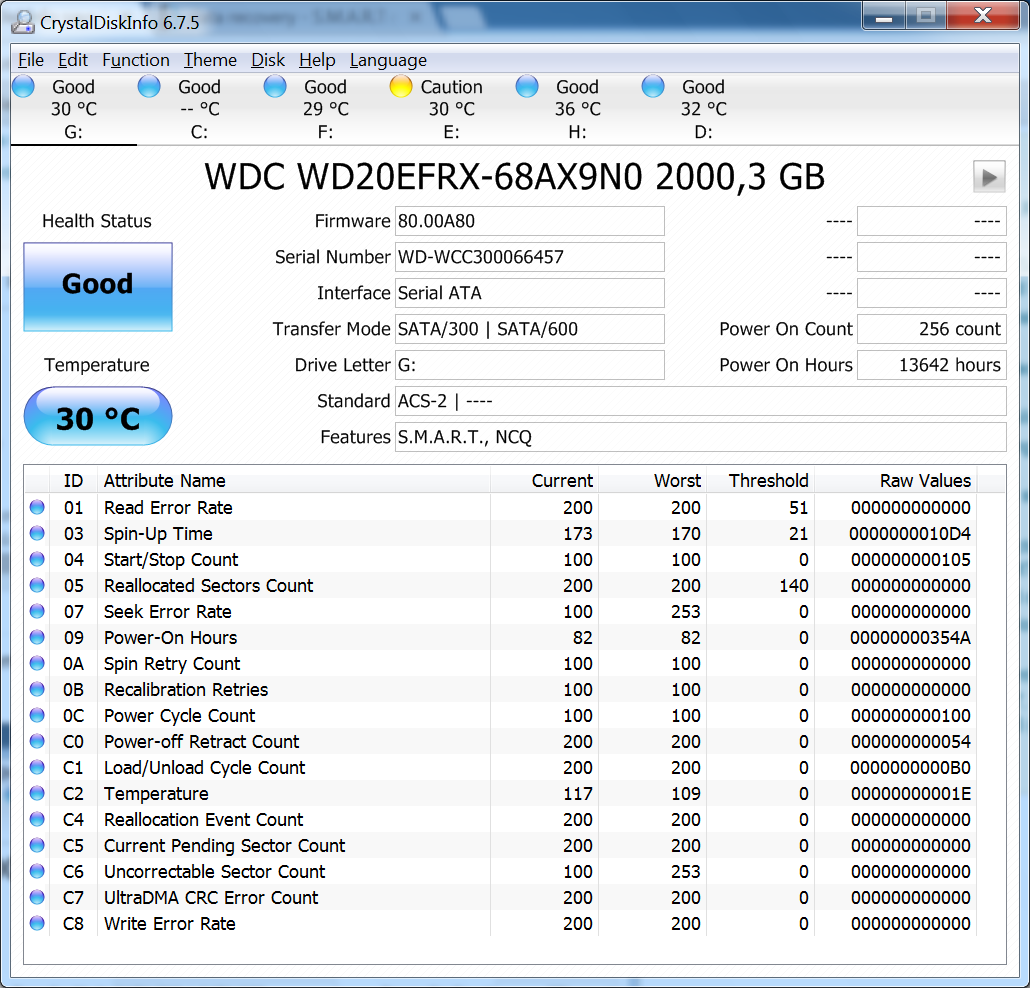Open the Theme menu
The height and width of the screenshot is (988, 1030).
click(210, 60)
